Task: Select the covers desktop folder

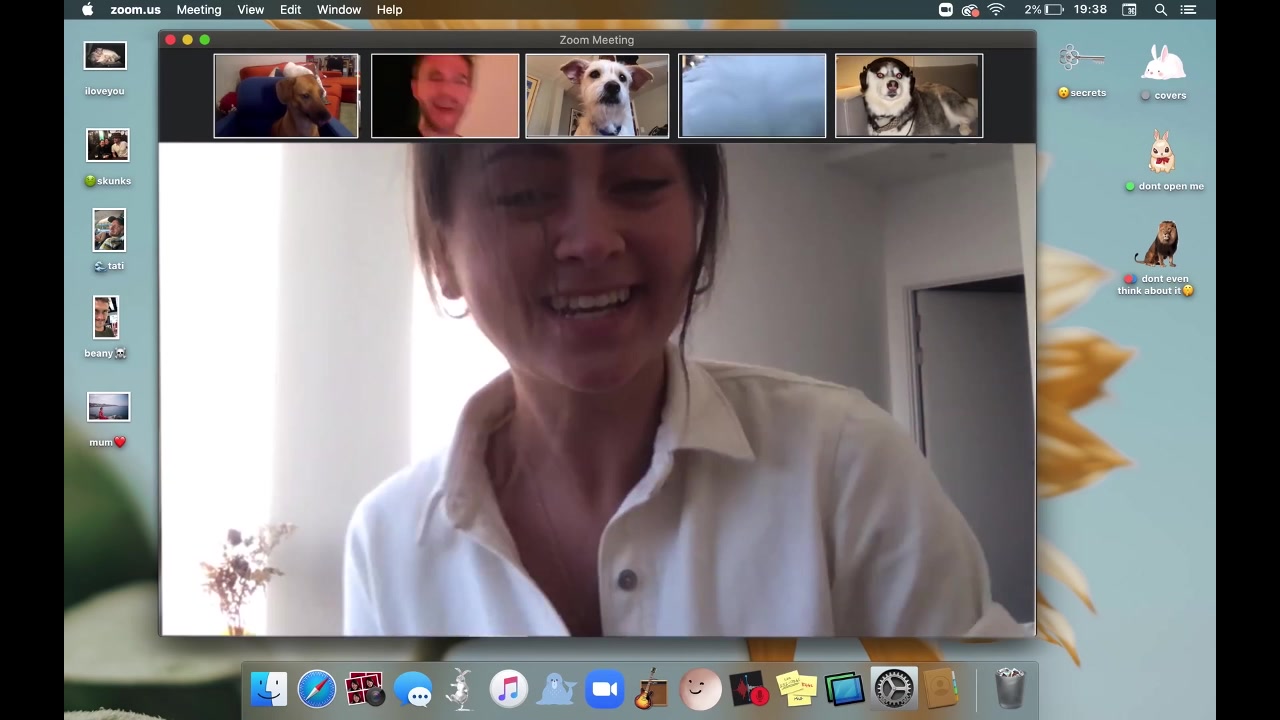Action: point(1164,72)
